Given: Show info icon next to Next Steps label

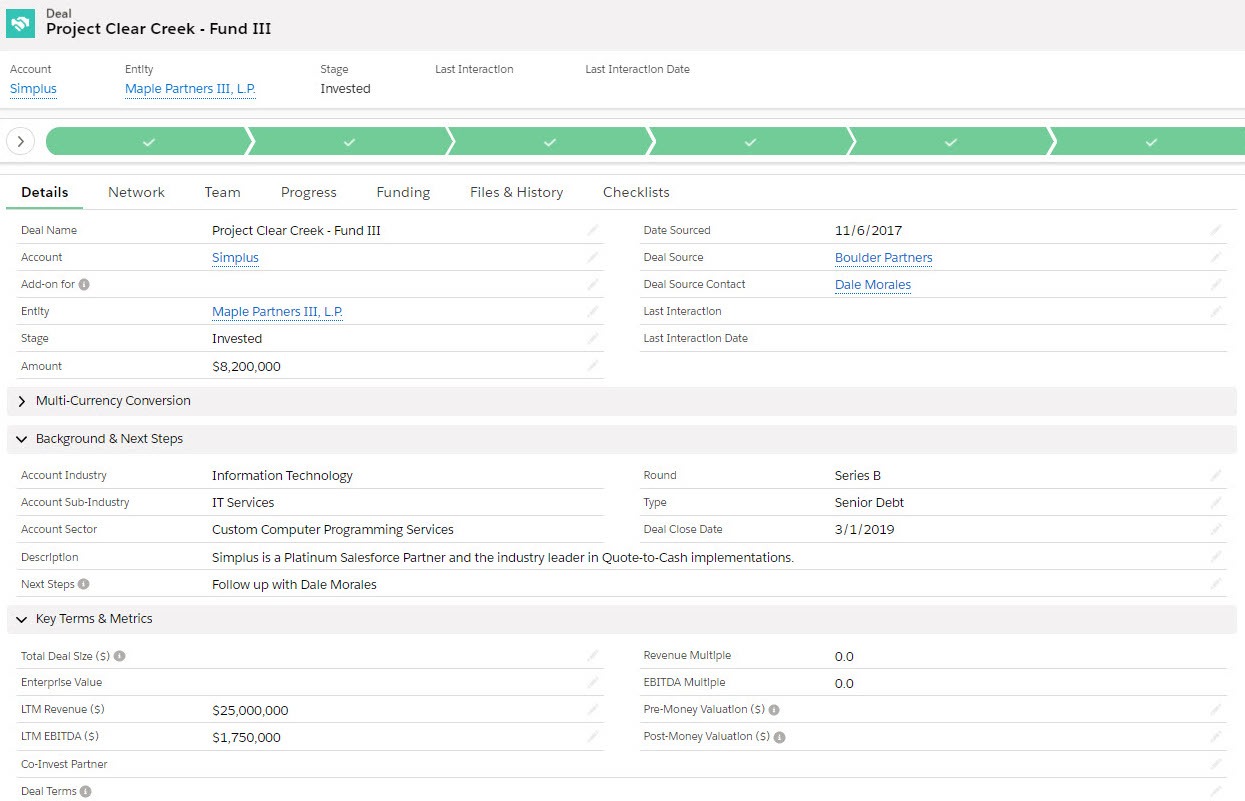Looking at the screenshot, I should click(83, 584).
